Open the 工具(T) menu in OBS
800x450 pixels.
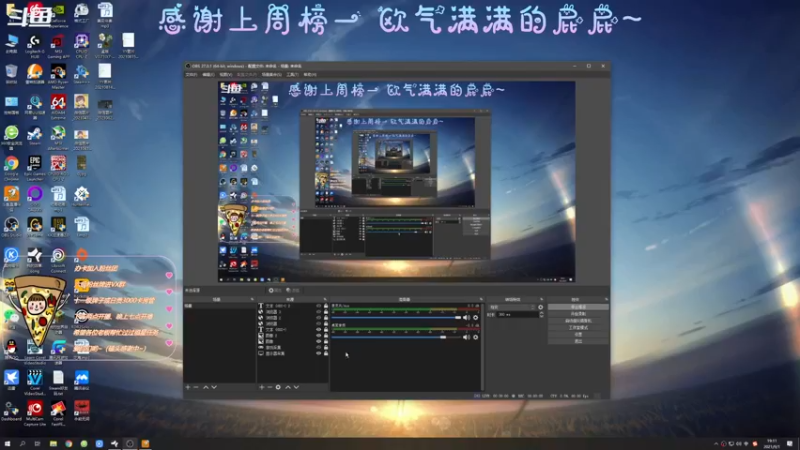click(x=292, y=74)
